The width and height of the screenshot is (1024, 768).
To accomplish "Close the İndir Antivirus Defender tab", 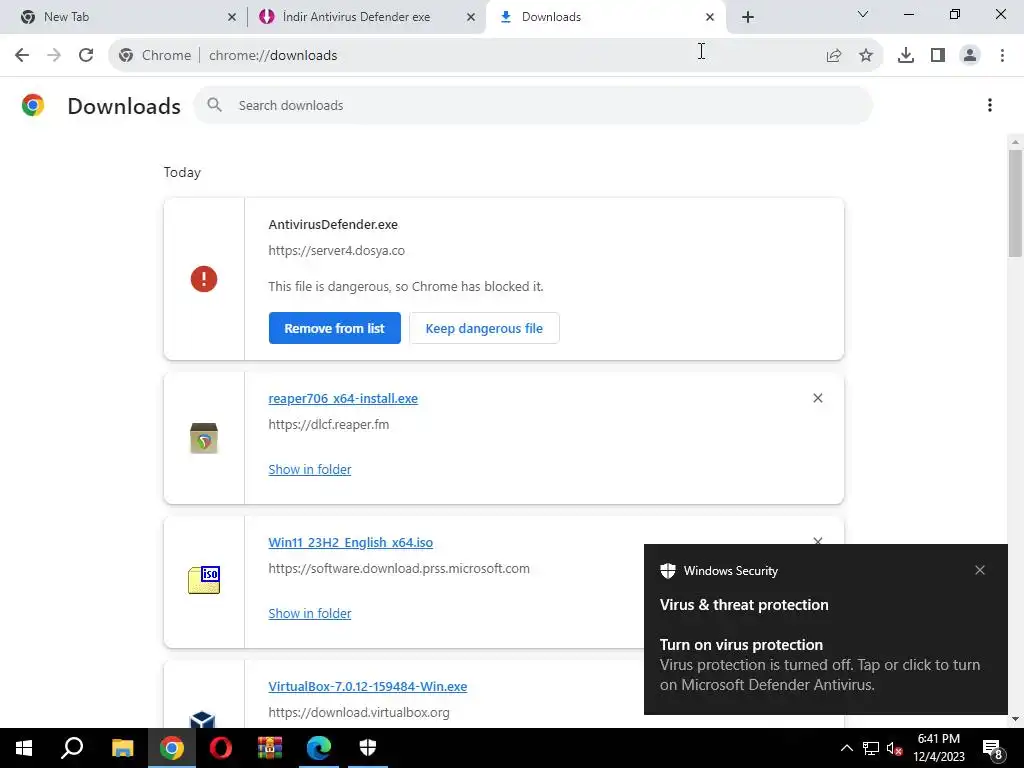I will [470, 17].
